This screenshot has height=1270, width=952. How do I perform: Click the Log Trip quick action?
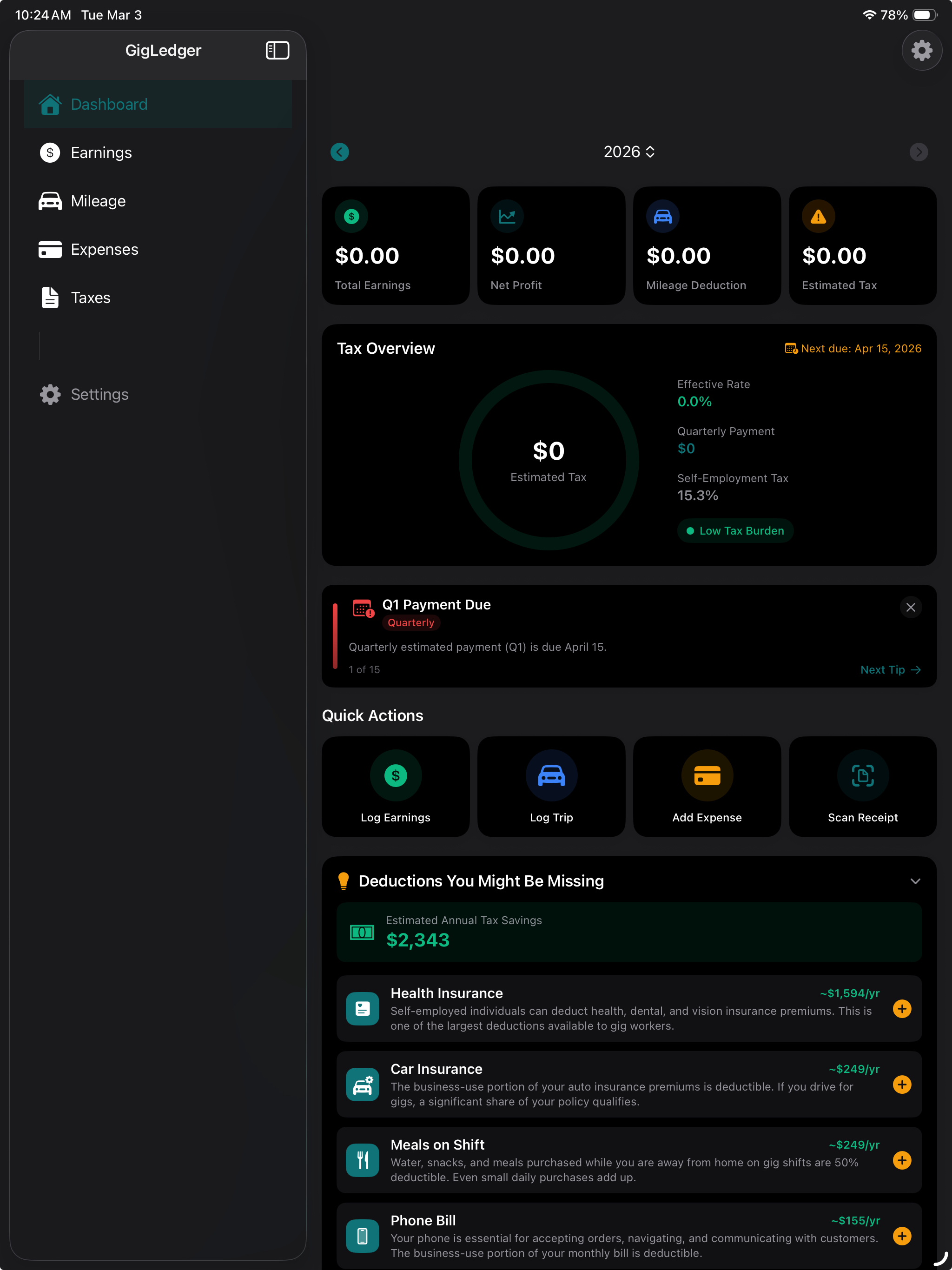[x=551, y=787]
